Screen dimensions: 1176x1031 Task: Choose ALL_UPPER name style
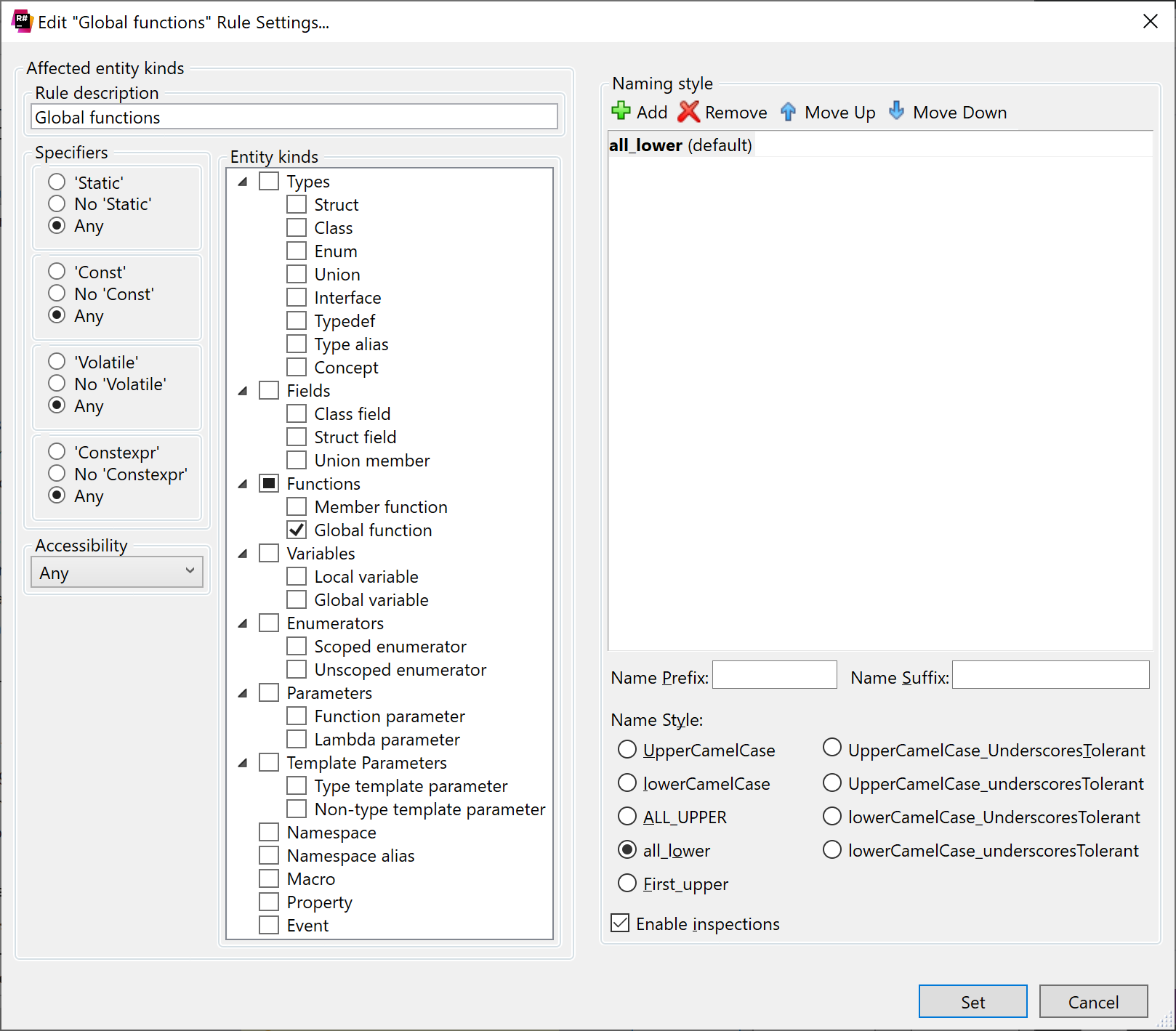[627, 816]
